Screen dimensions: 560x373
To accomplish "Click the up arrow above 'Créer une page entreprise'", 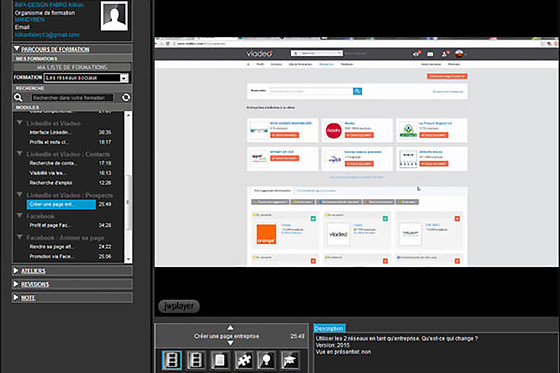I will 230,328.
